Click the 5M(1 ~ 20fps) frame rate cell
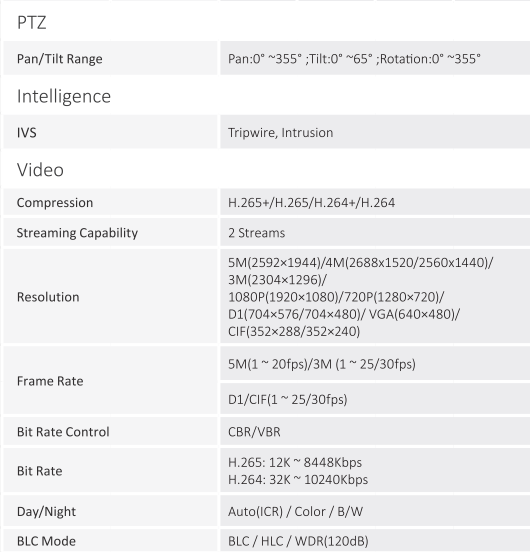The height and width of the screenshot is (552, 530). point(375,363)
